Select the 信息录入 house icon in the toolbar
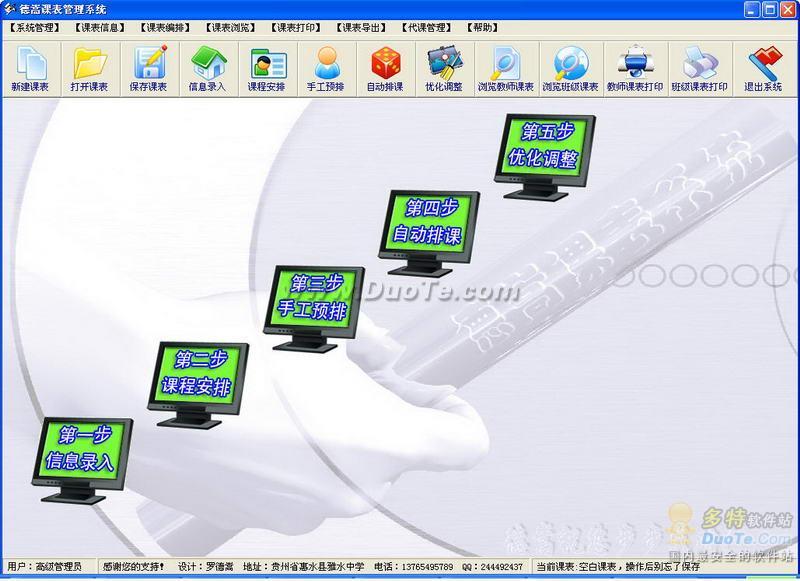 click(208, 69)
